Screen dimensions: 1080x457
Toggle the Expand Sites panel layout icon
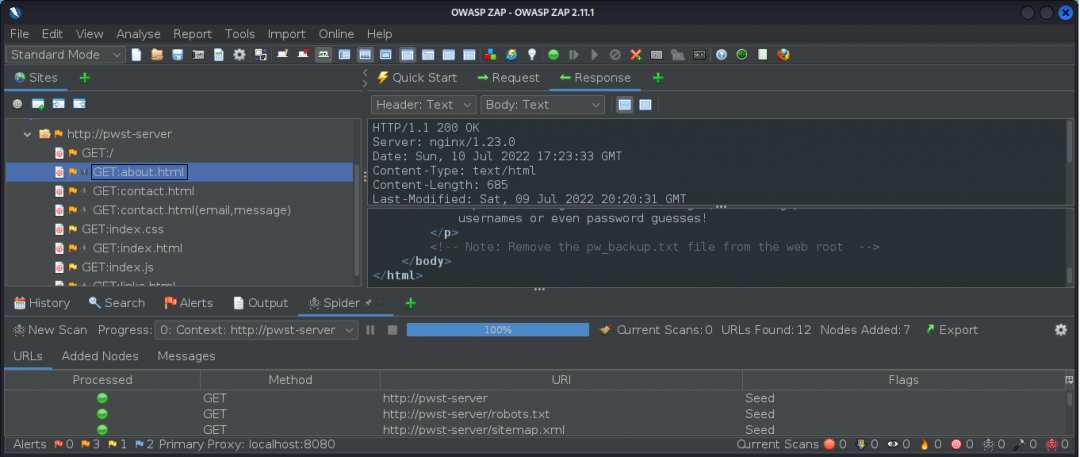[x=344, y=54]
